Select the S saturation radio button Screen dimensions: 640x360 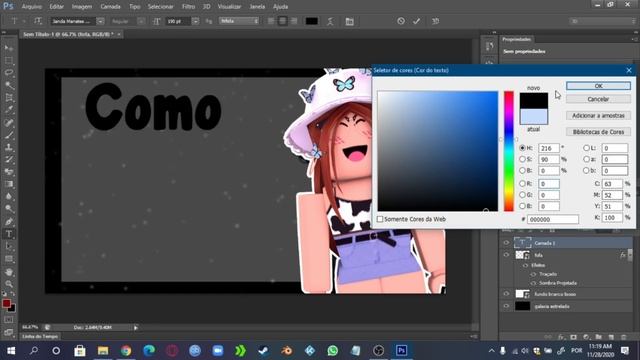522,159
